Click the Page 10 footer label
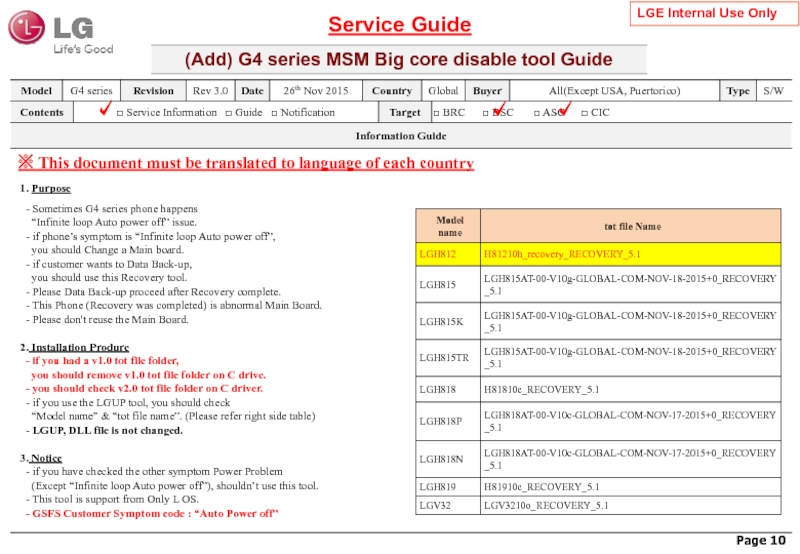The height and width of the screenshot is (554, 800). [761, 540]
